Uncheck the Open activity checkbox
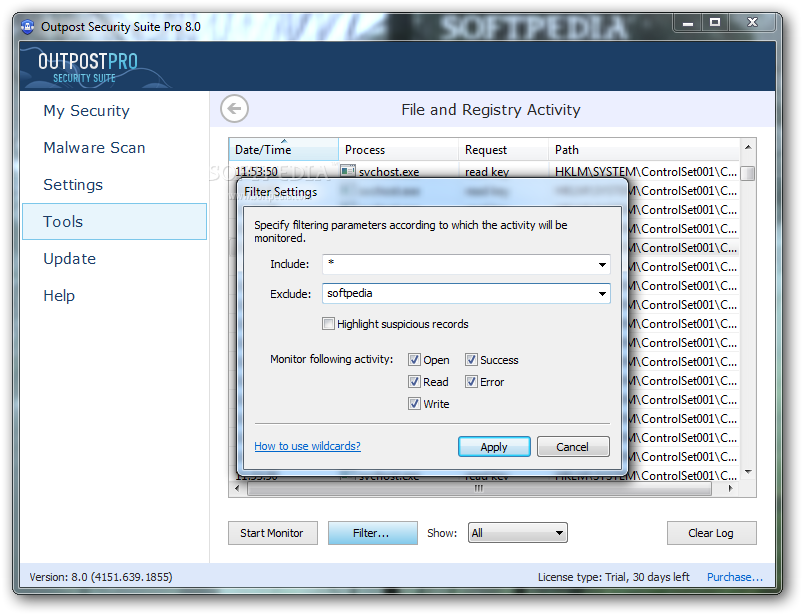 coord(414,359)
